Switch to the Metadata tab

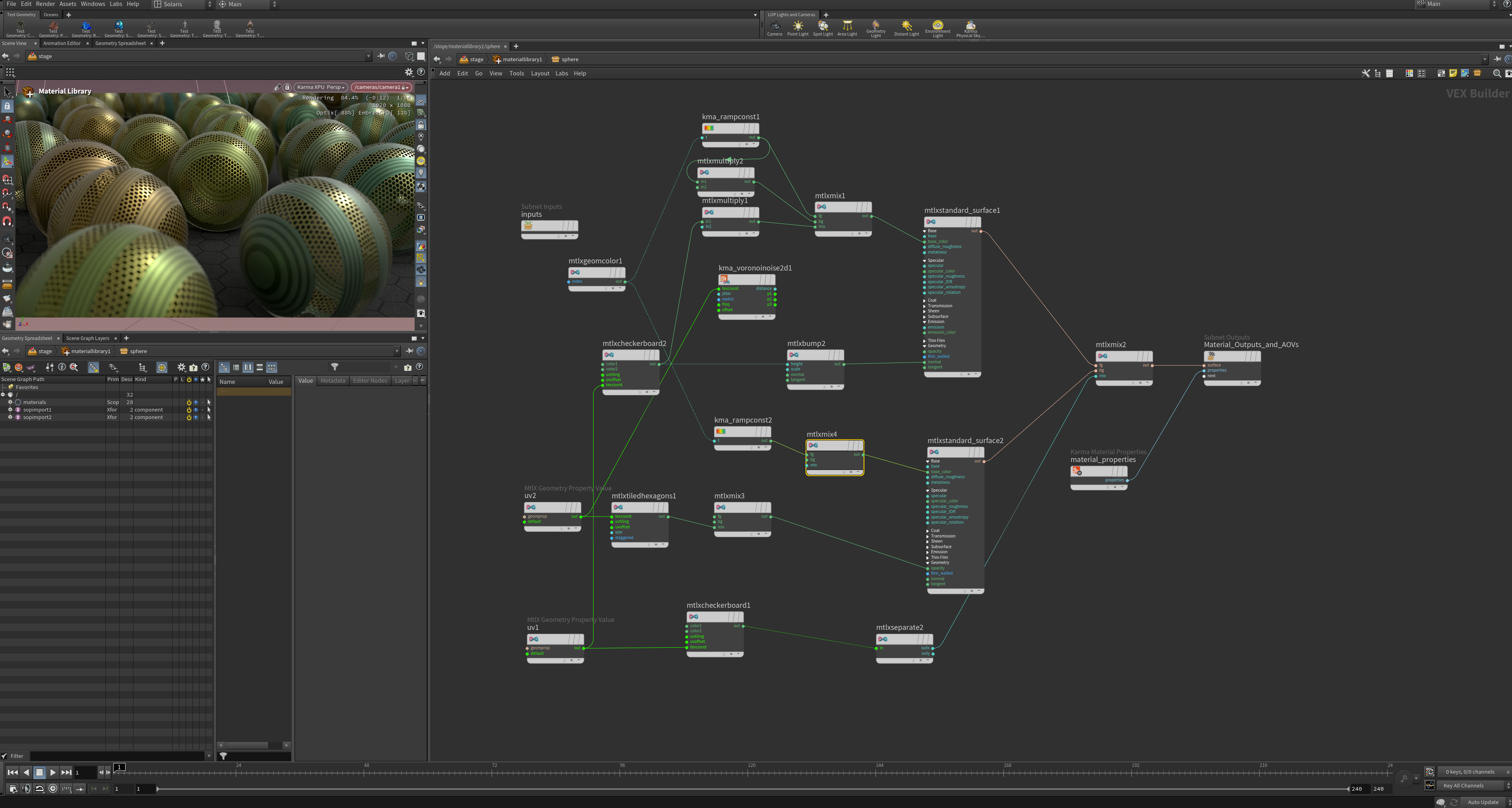[x=333, y=381]
